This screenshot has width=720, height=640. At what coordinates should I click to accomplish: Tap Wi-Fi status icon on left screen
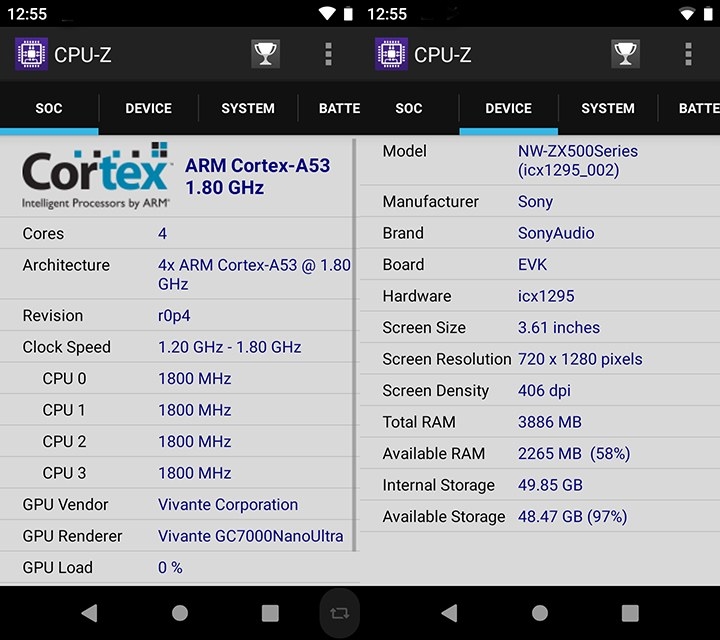(x=327, y=13)
